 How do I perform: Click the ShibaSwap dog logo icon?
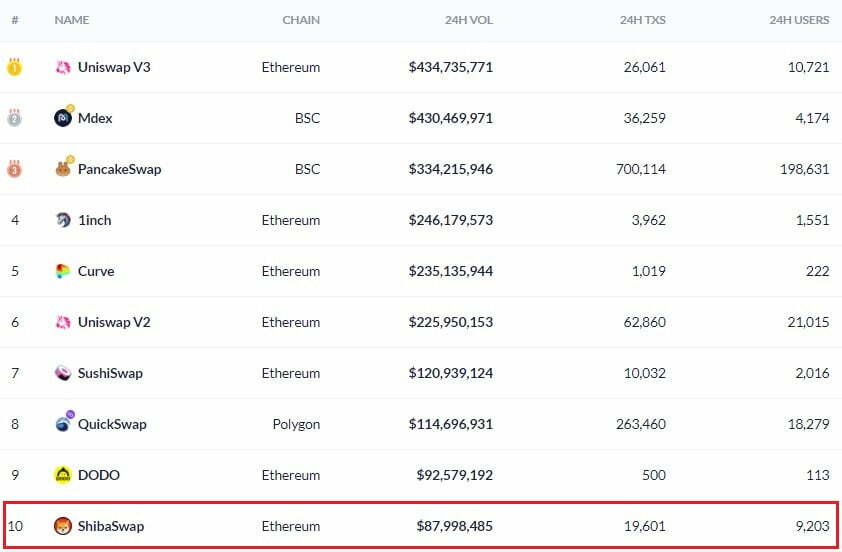coord(62,526)
